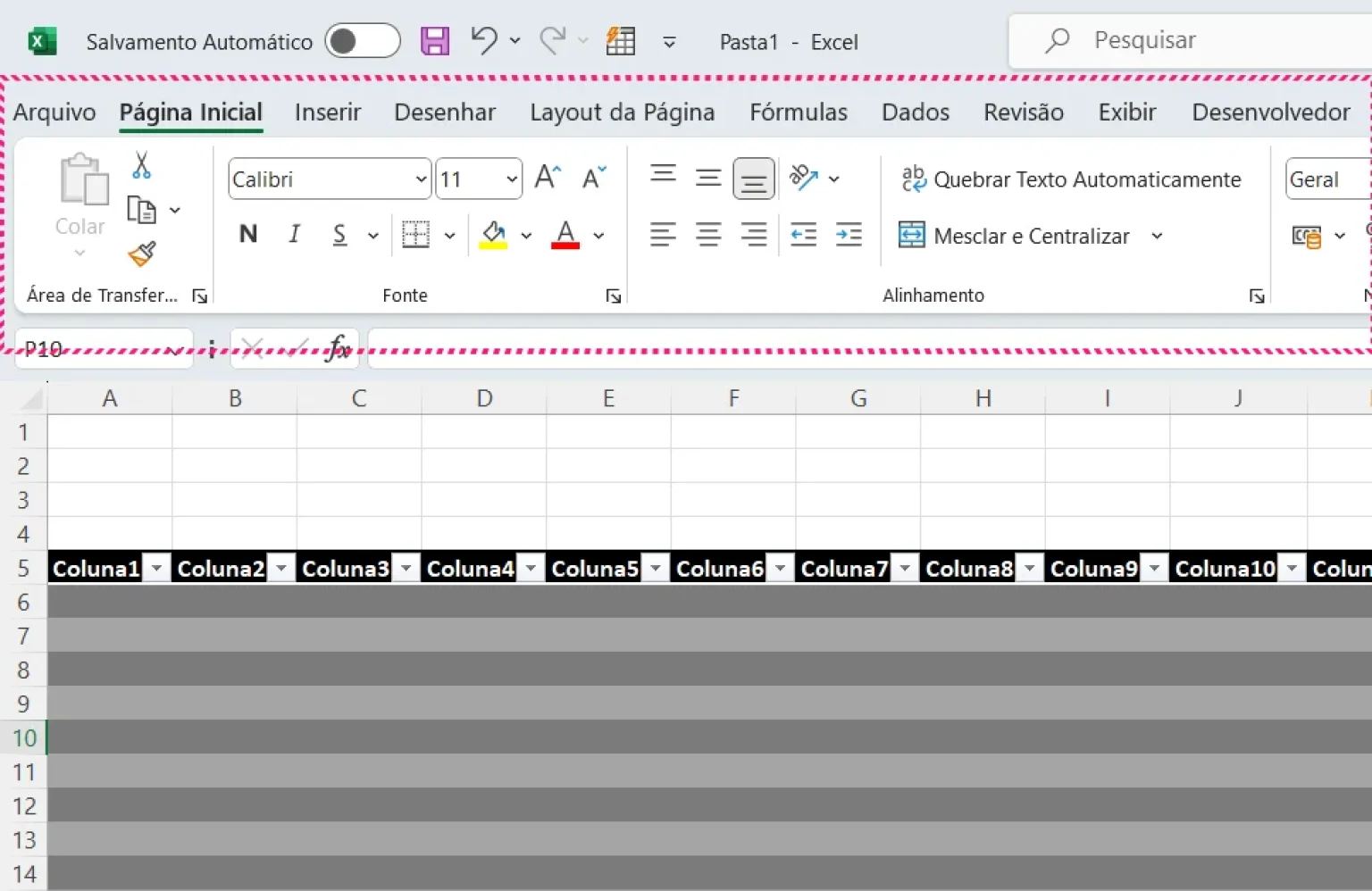1372x891 pixels.
Task: Toggle bold with the N button
Action: point(248,234)
